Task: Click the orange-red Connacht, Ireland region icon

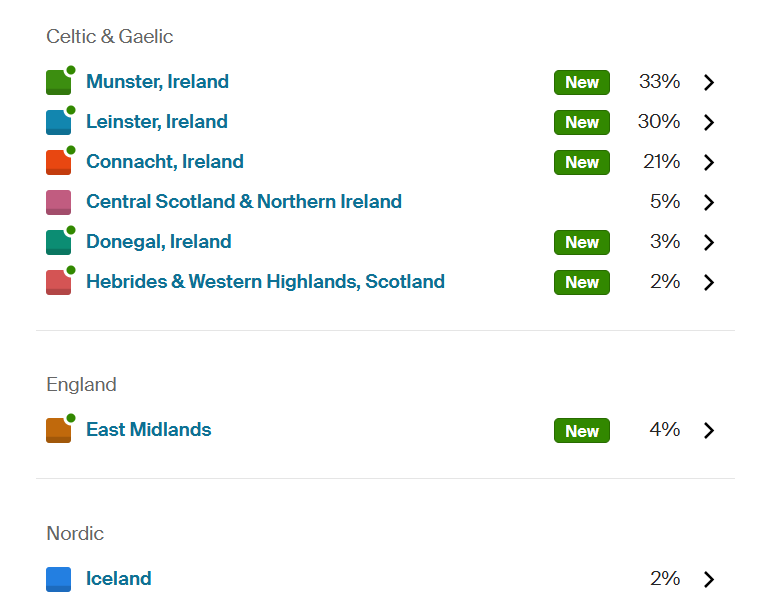Action: point(59,162)
